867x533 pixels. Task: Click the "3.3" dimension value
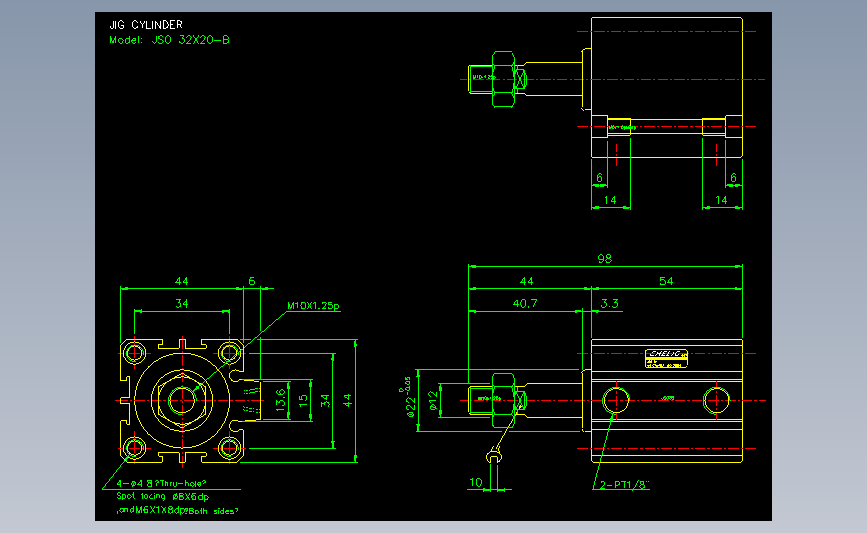point(609,304)
